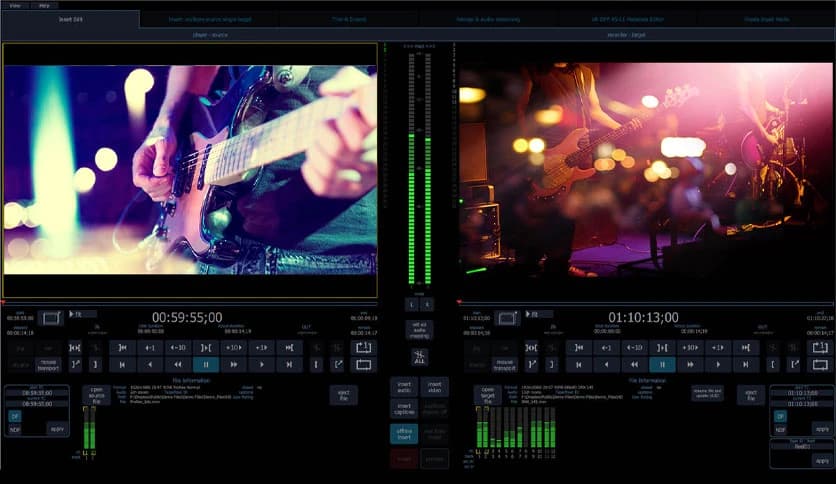Step forward 10 frames on recorder
Screen dimensions: 836x484
tap(690, 348)
